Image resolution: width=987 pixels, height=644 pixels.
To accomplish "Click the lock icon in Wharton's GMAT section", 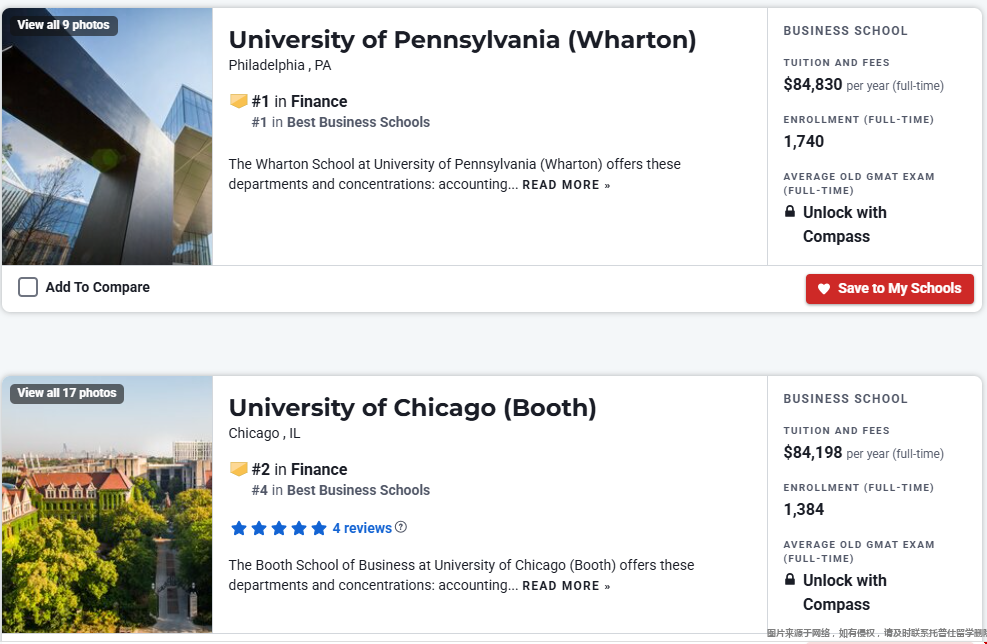I will pos(790,212).
